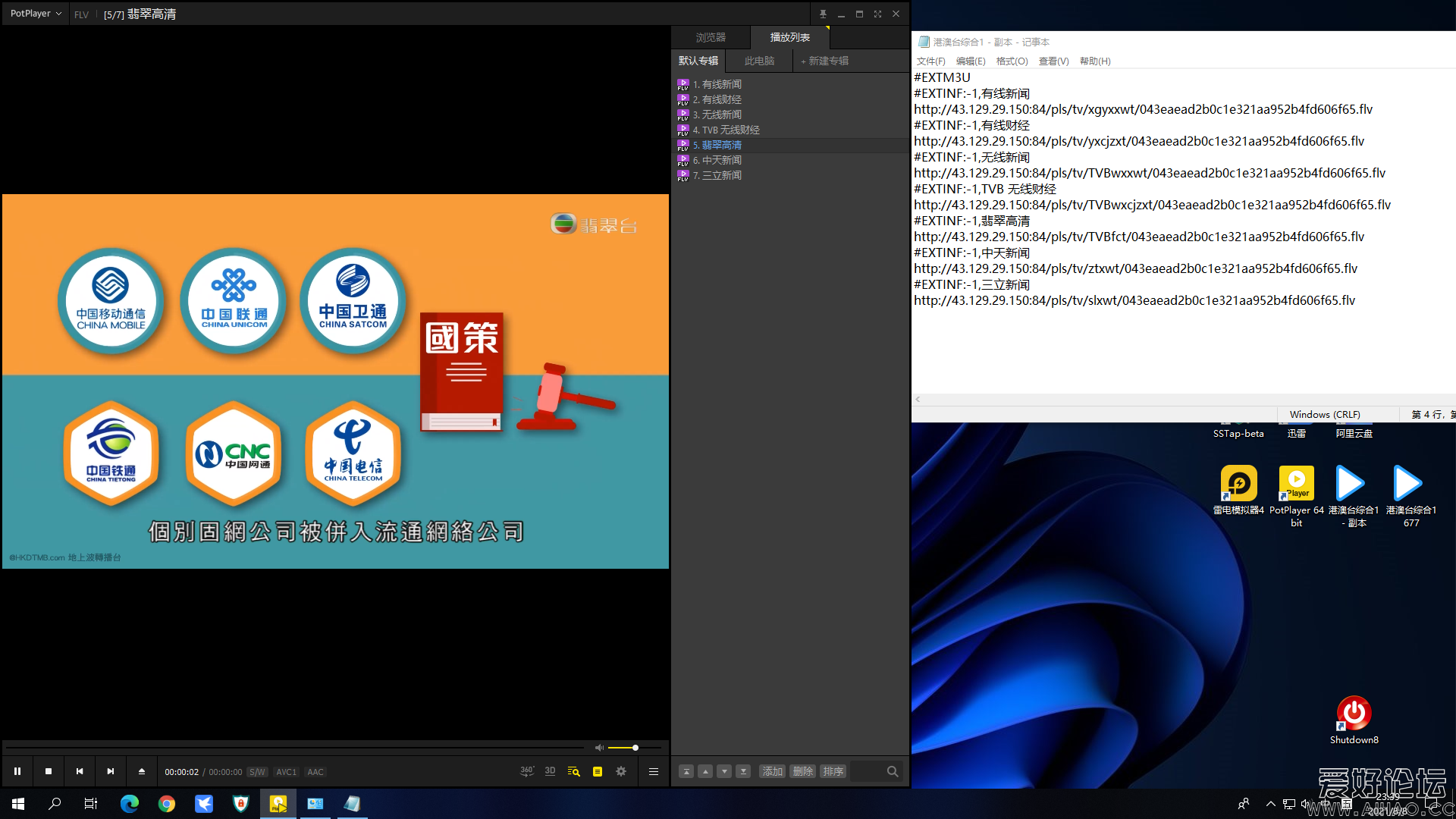
Task: Click the 添加 add button
Action: (x=772, y=771)
